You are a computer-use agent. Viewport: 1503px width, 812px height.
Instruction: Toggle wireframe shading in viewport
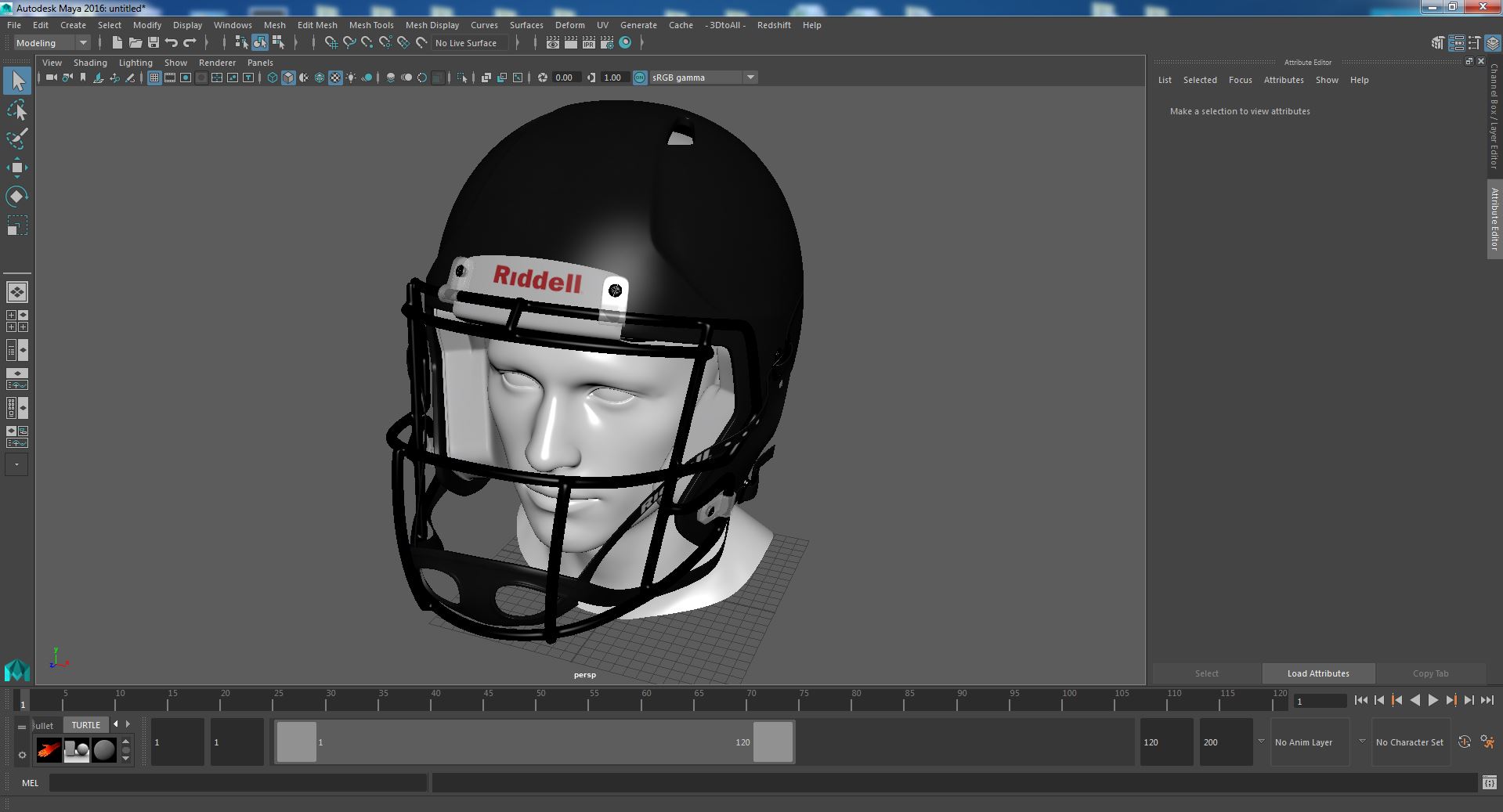coord(272,78)
